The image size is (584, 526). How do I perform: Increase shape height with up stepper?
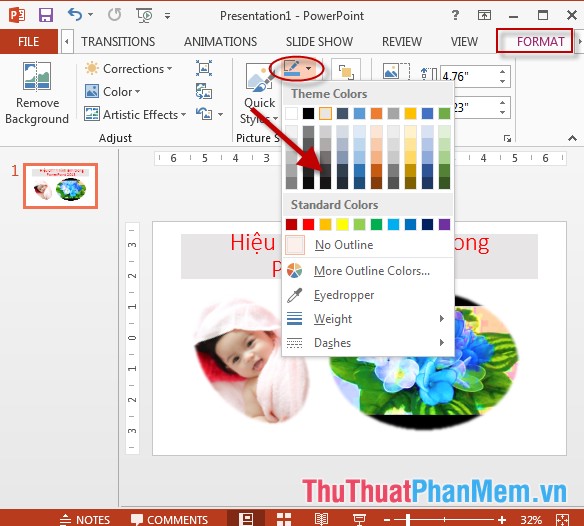coord(502,72)
